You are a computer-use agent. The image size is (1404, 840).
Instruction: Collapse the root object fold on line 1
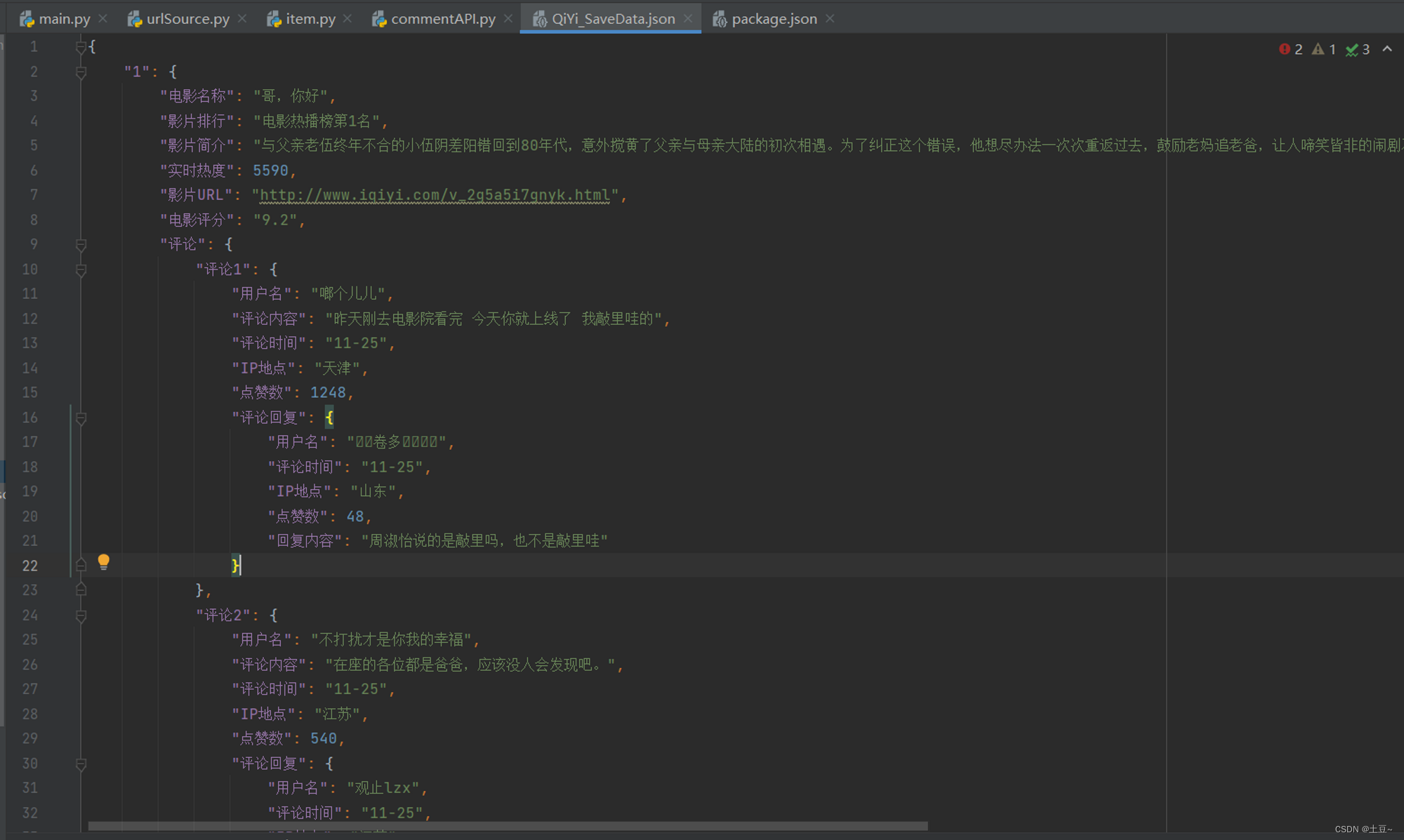81,47
